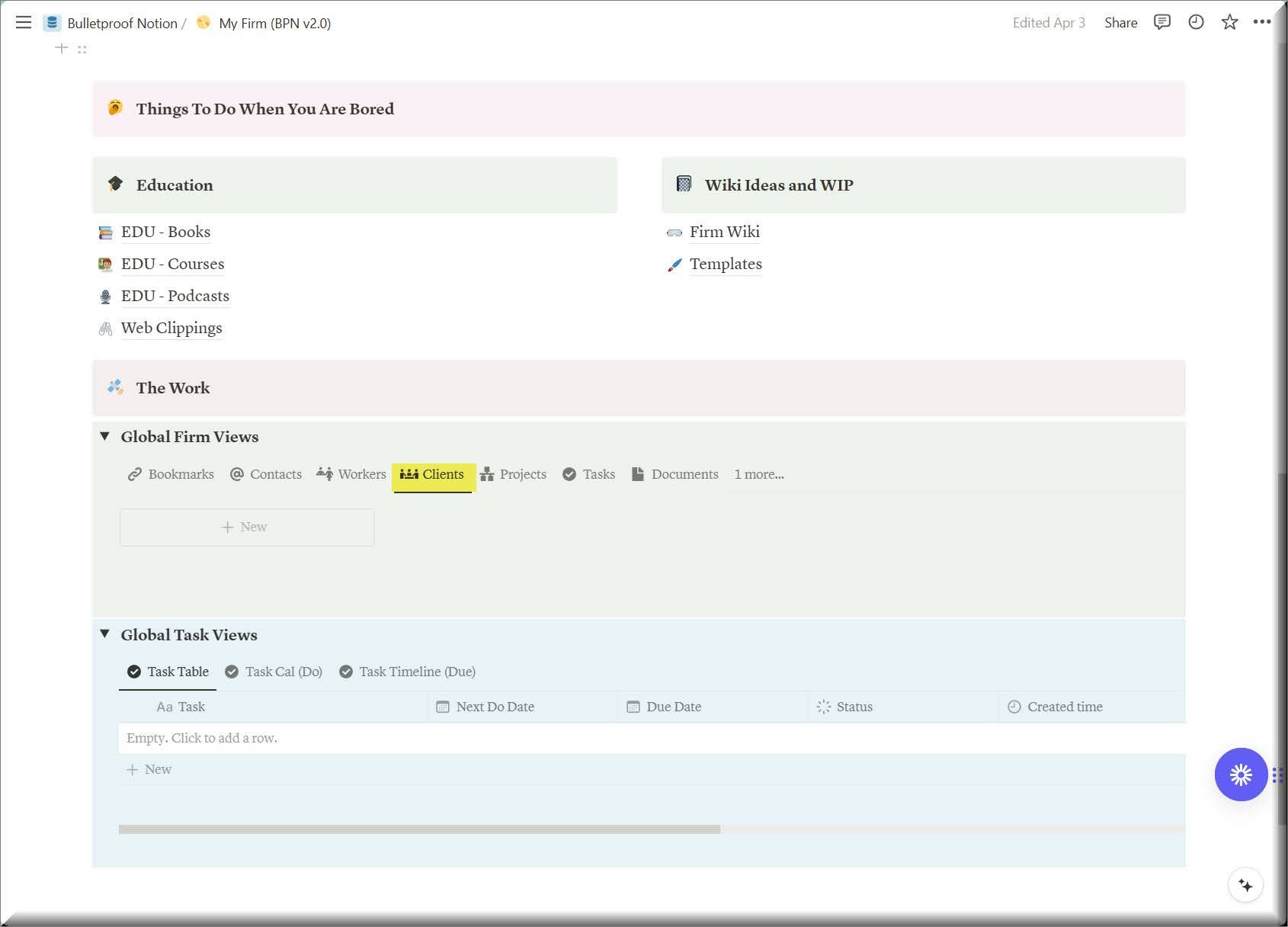Collapse the Global Firm Views toggle
The width and height of the screenshot is (1288, 927).
(105, 436)
